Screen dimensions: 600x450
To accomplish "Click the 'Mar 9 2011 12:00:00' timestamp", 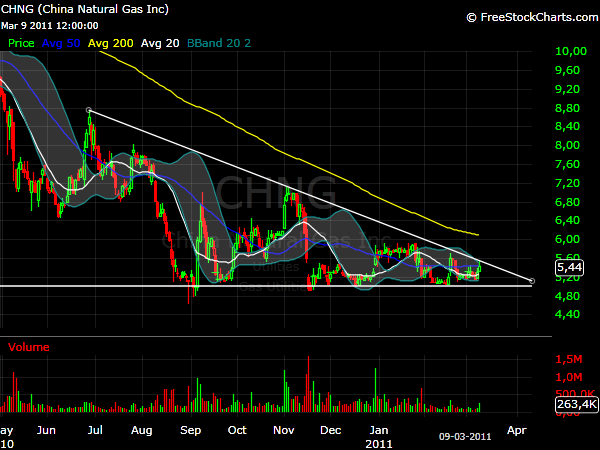I will pos(49,26).
